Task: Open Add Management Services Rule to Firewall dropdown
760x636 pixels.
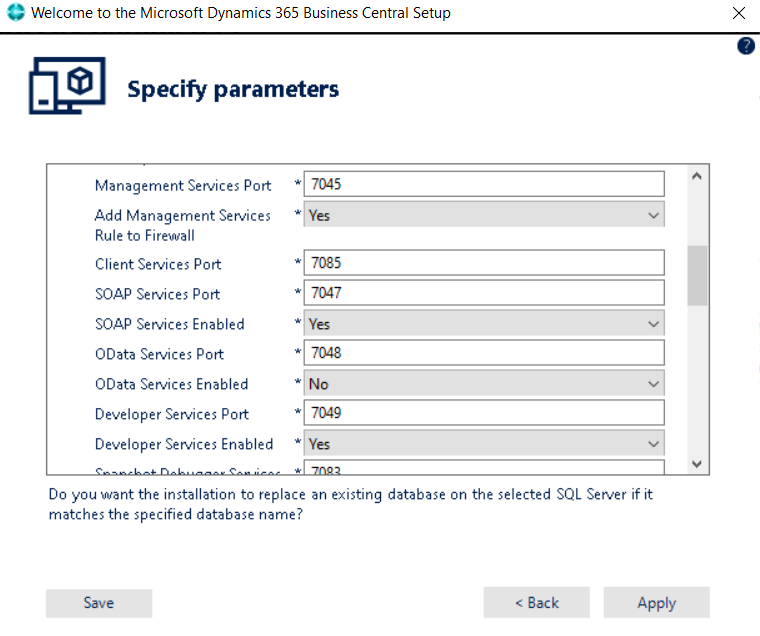Action: pyautogui.click(x=484, y=215)
